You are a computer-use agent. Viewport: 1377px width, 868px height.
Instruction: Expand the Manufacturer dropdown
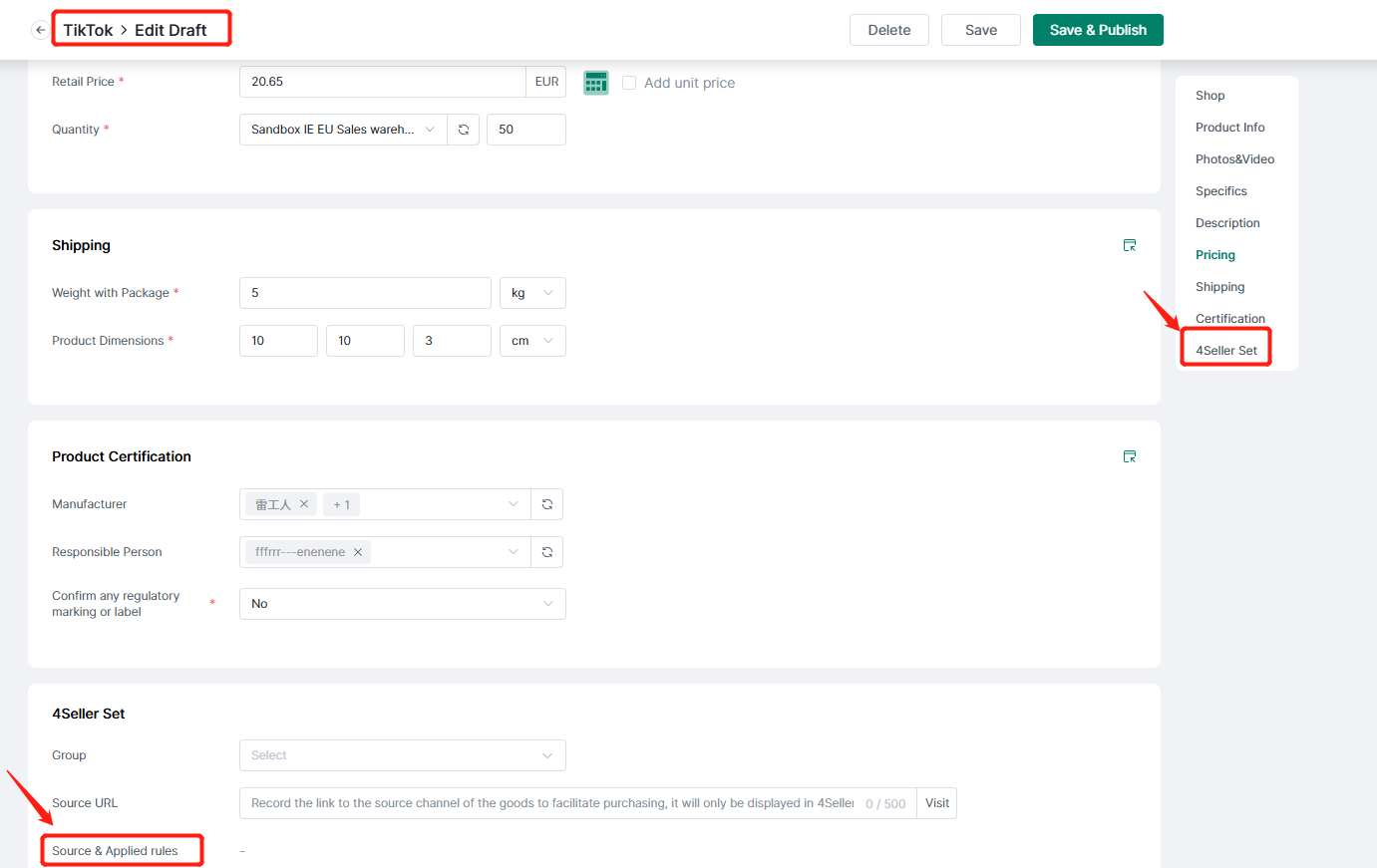tap(514, 504)
